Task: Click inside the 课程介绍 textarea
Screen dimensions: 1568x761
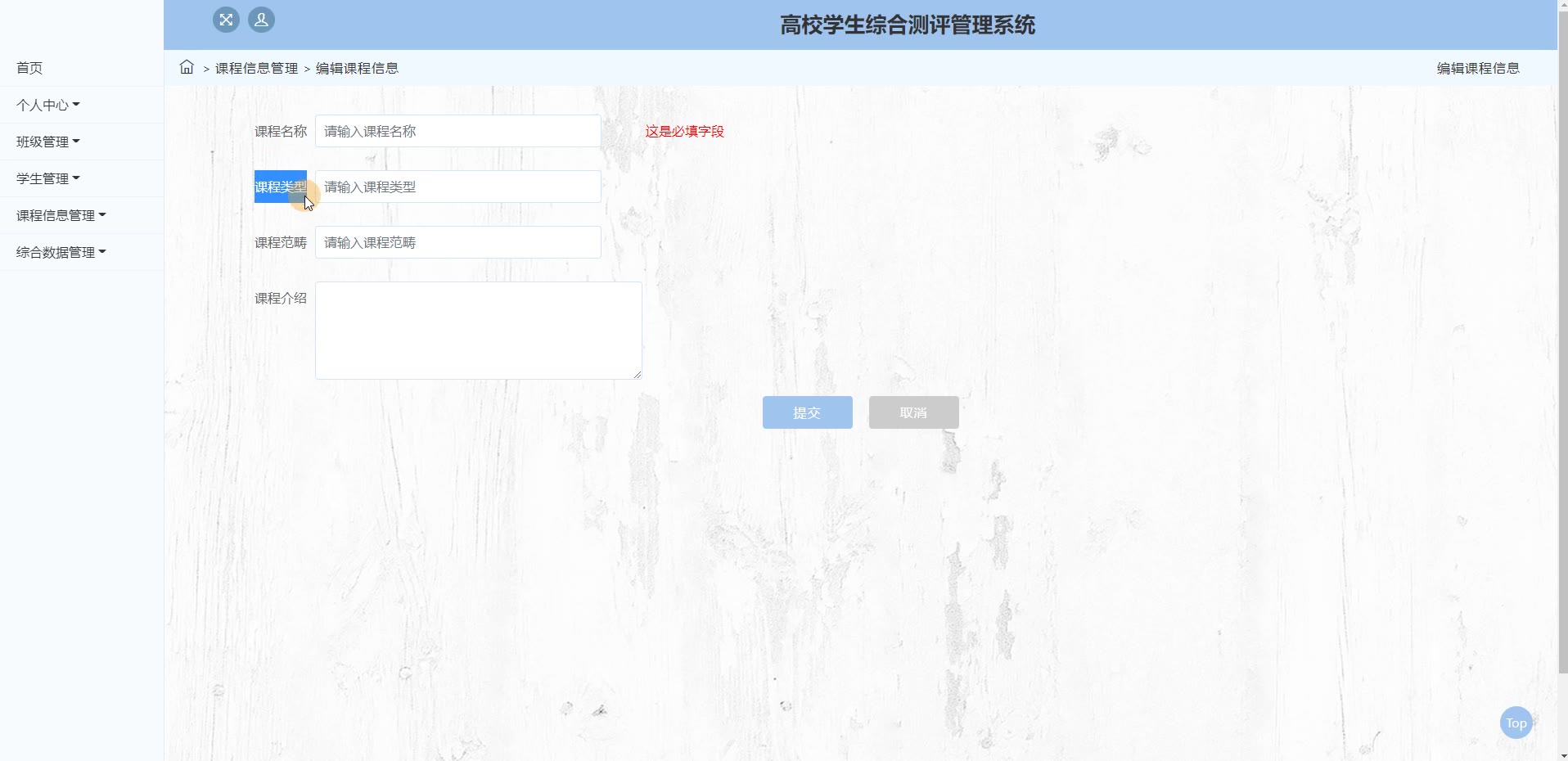Action: click(479, 331)
